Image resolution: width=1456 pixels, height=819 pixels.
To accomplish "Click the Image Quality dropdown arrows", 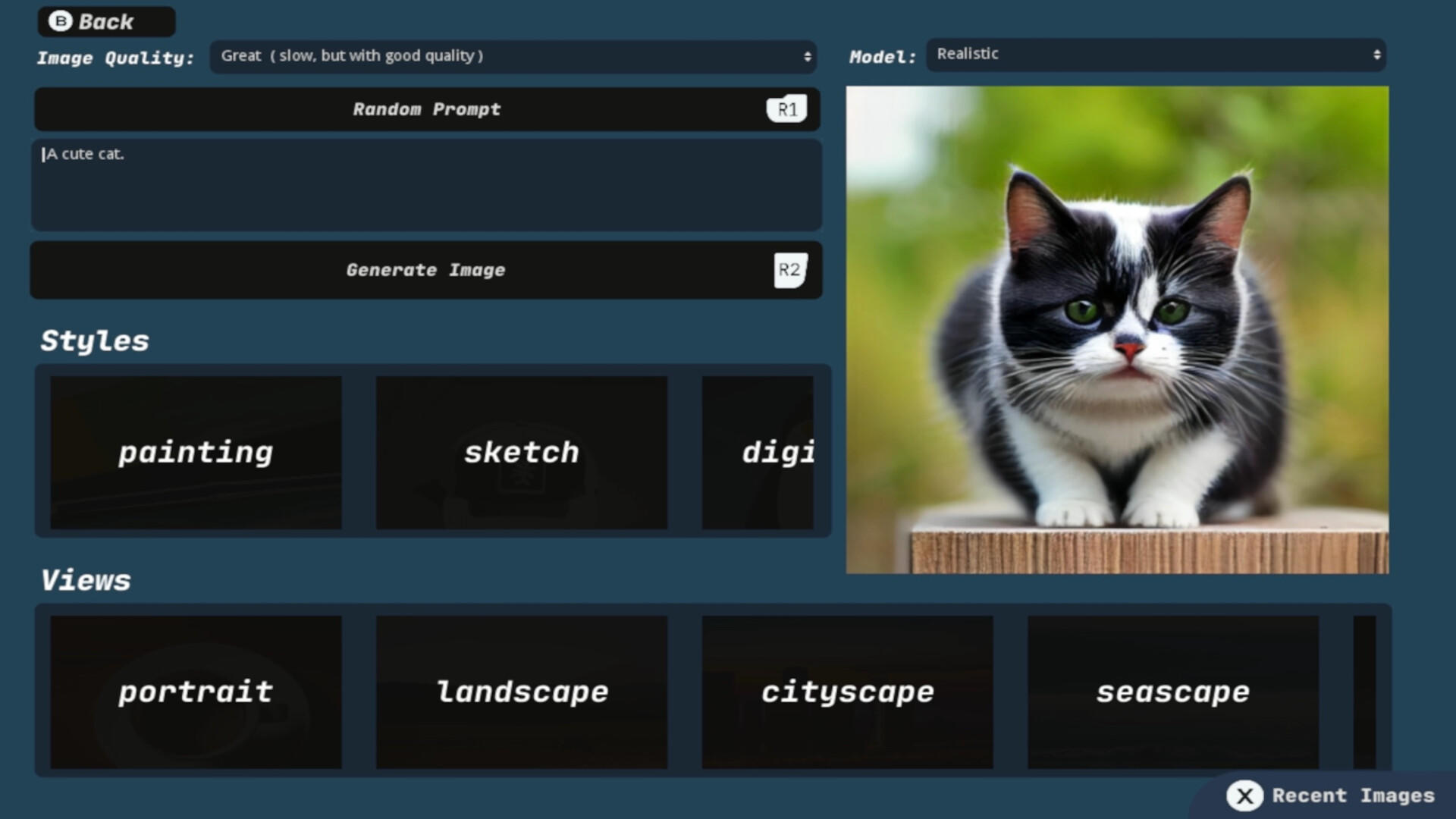I will (x=807, y=57).
